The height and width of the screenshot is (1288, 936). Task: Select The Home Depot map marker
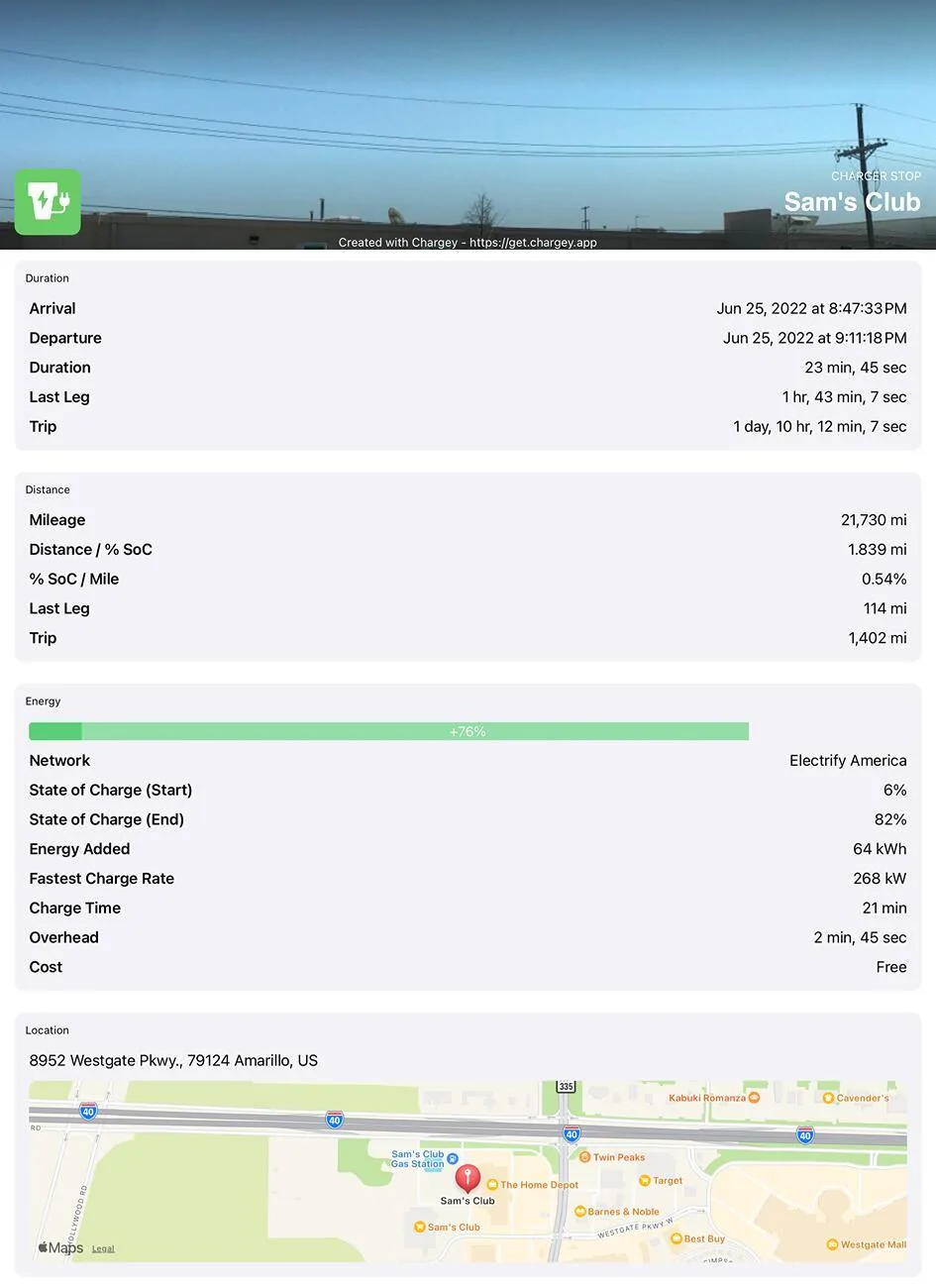[x=492, y=1185]
